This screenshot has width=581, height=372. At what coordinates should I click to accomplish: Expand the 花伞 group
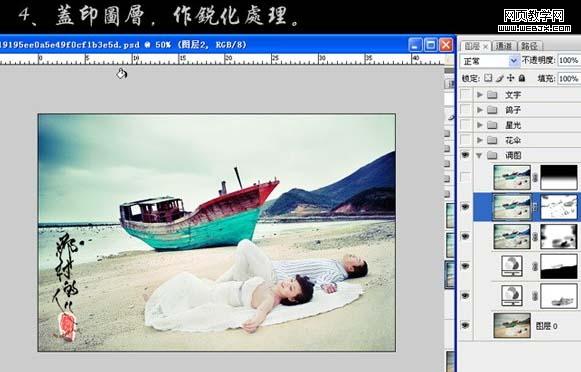(x=480, y=140)
